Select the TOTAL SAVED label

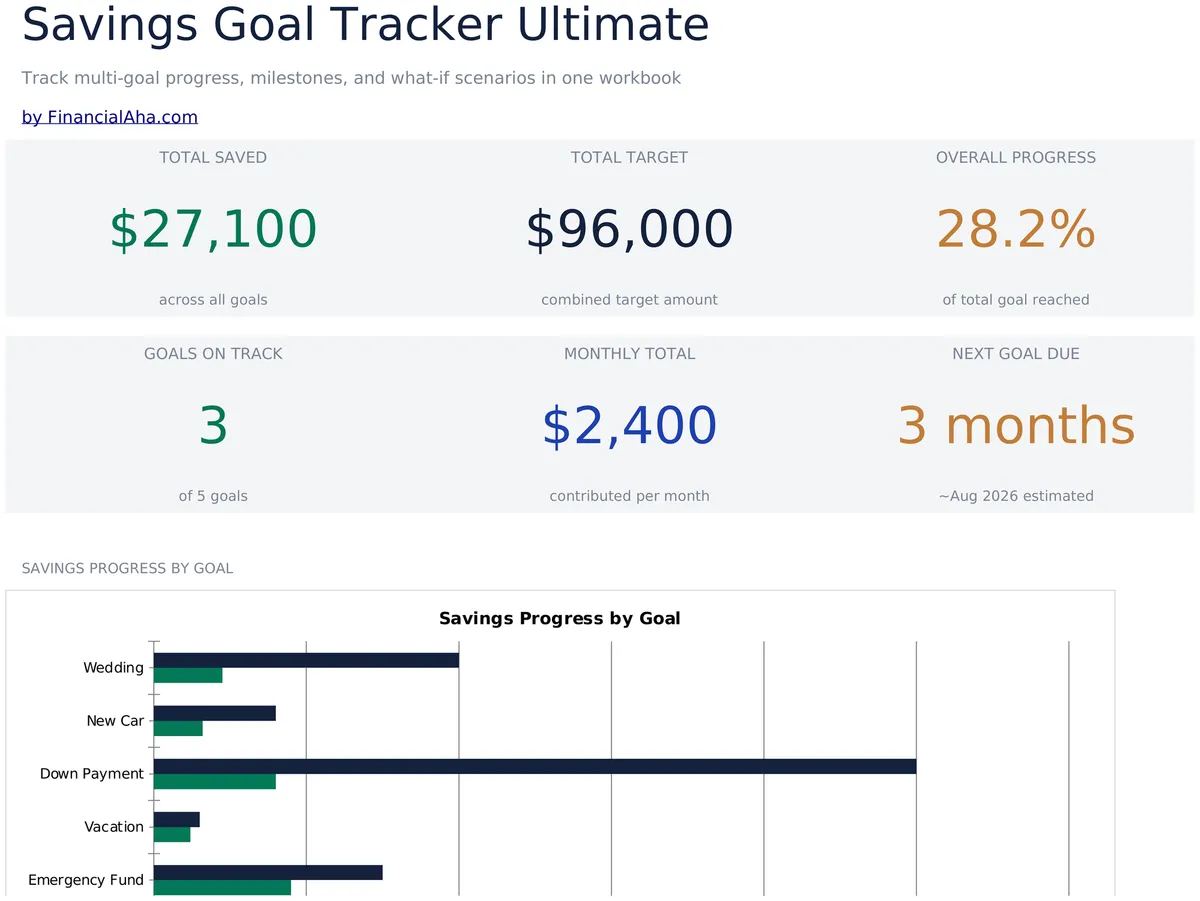pyautogui.click(x=213, y=157)
